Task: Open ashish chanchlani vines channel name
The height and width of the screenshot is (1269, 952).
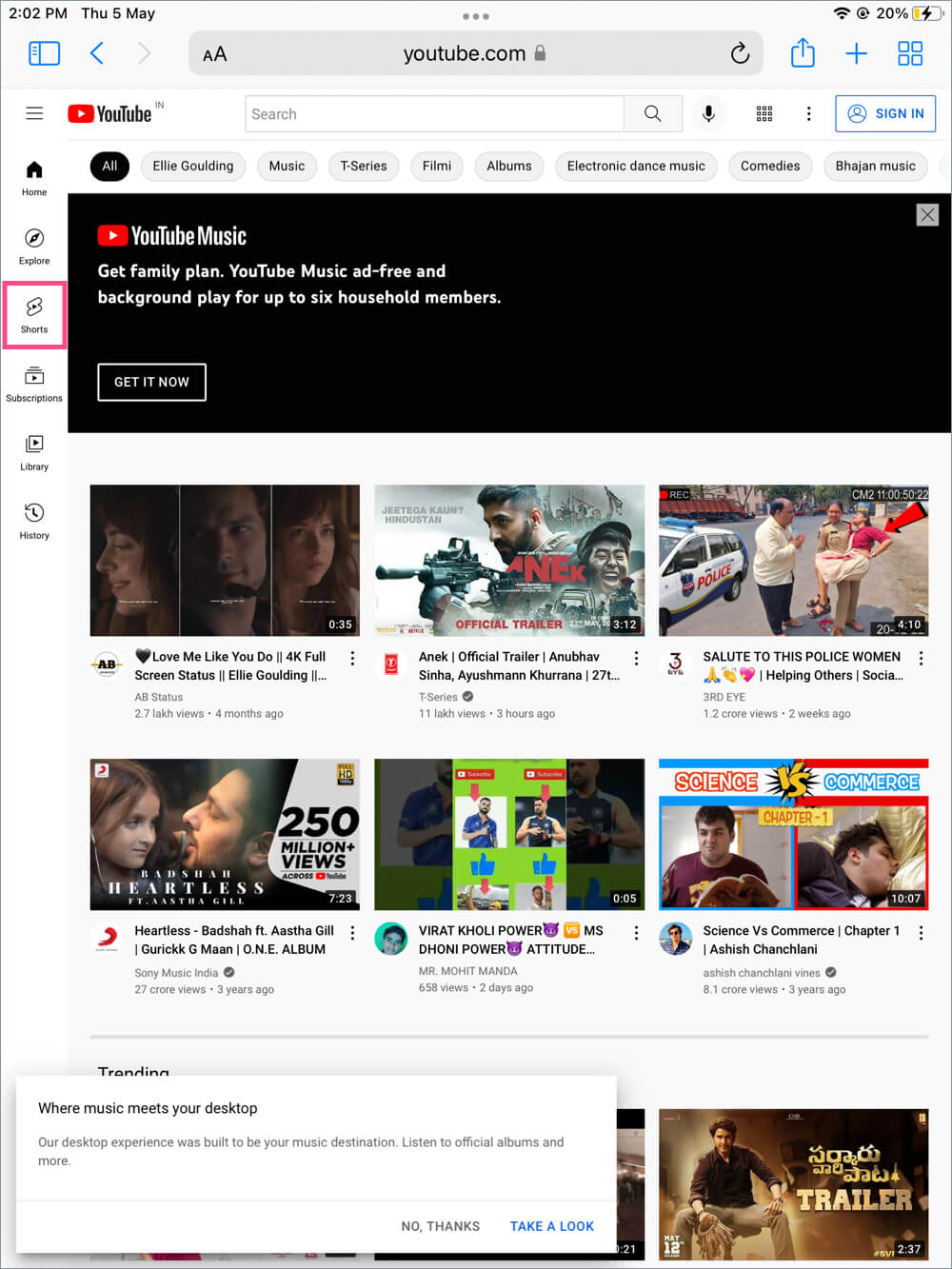Action: 762,973
